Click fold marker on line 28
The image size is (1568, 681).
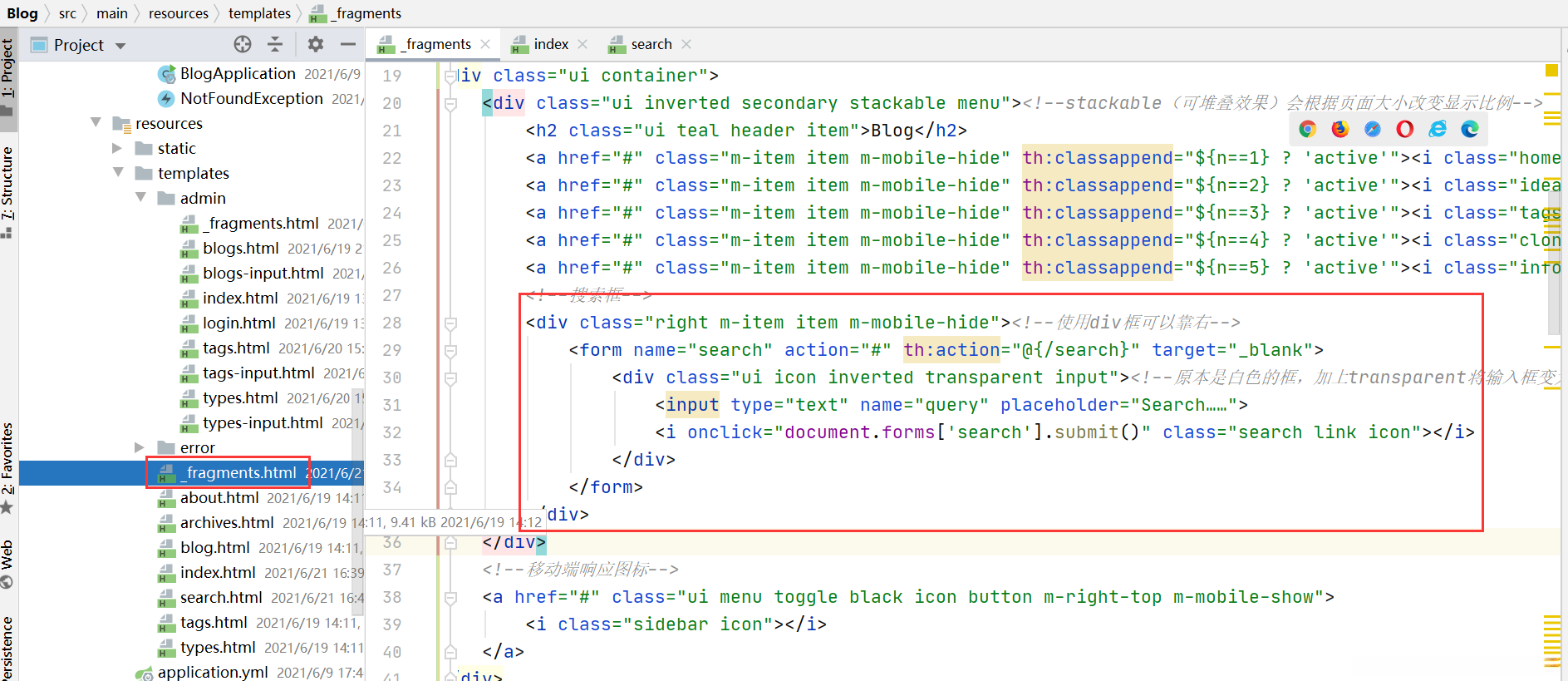[x=450, y=323]
